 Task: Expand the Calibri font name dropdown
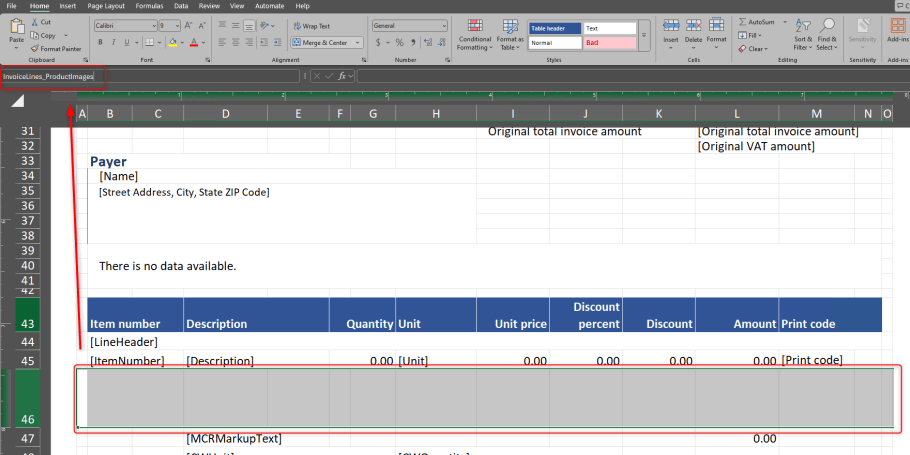(154, 26)
